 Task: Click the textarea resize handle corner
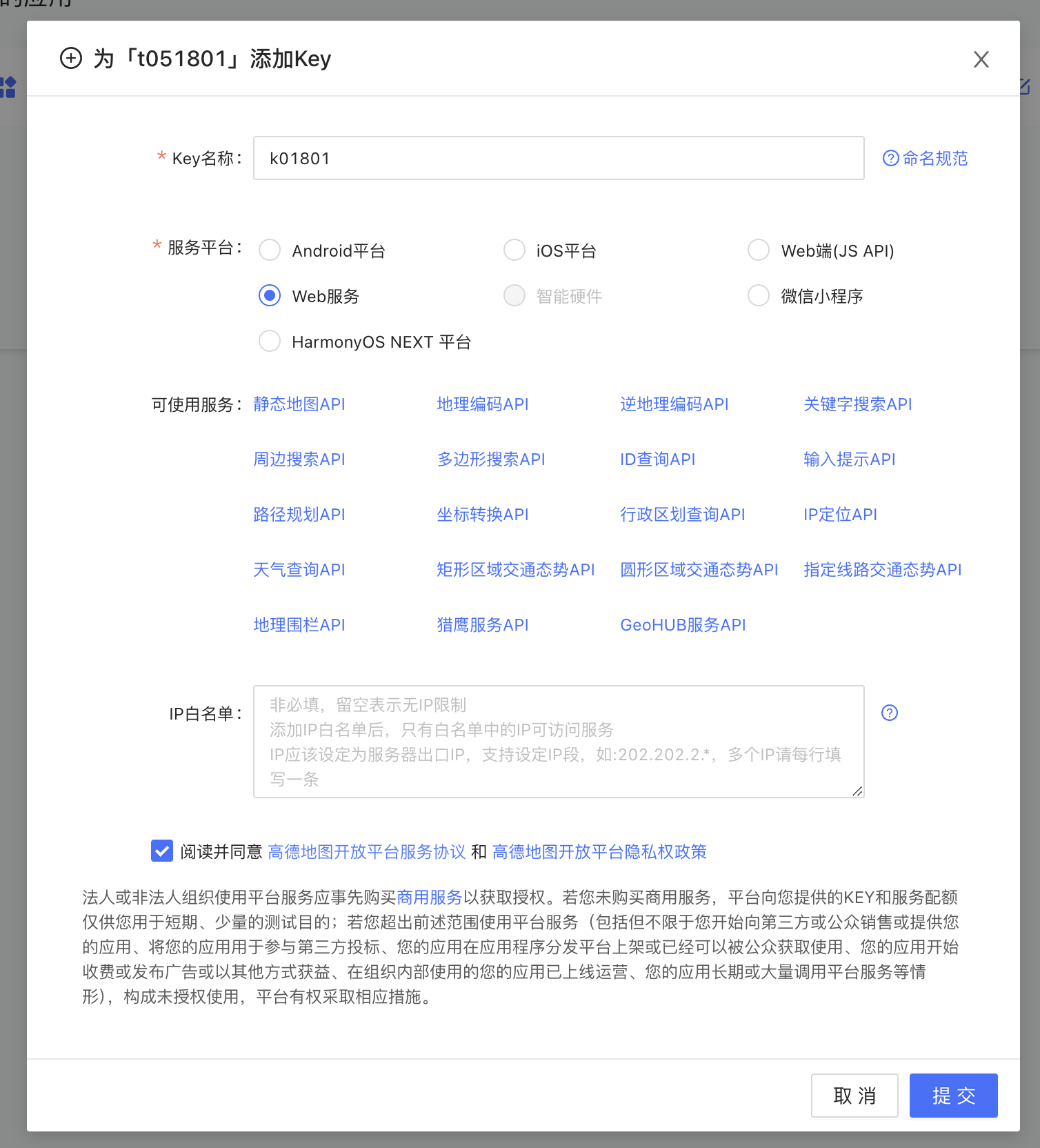[x=857, y=791]
